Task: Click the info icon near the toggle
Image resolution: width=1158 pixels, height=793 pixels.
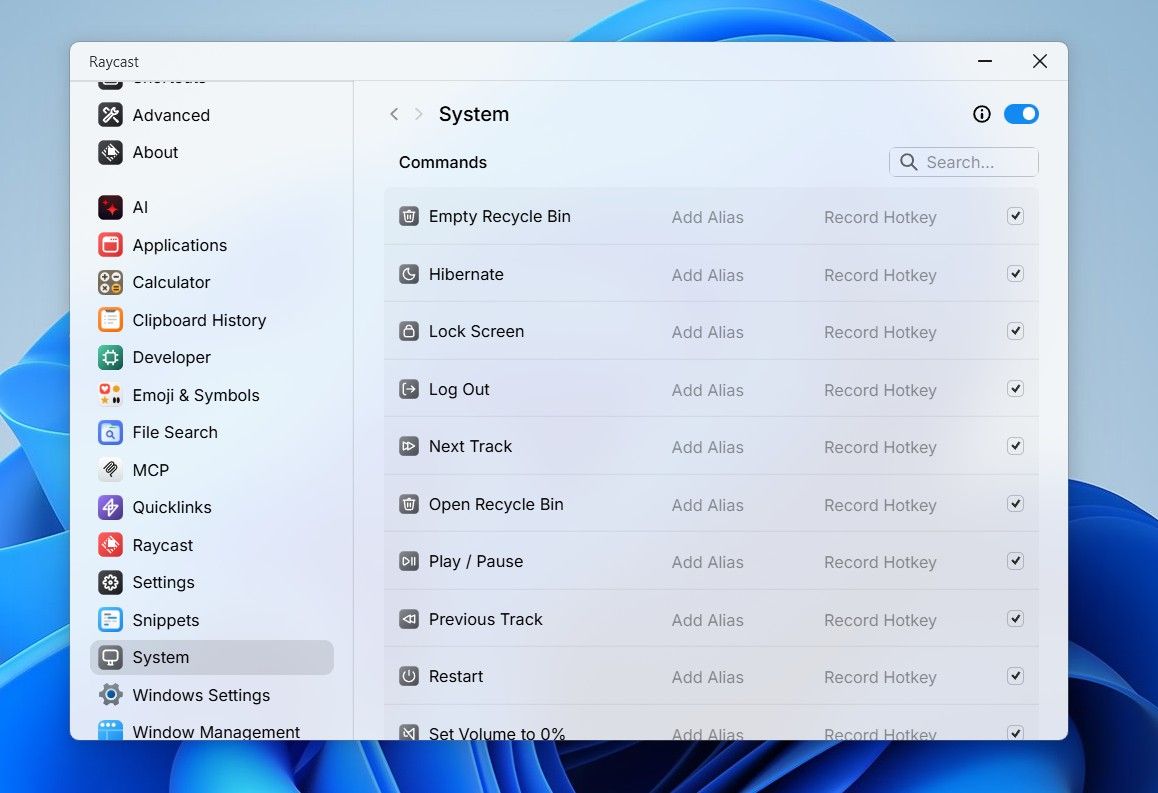Action: tap(981, 114)
